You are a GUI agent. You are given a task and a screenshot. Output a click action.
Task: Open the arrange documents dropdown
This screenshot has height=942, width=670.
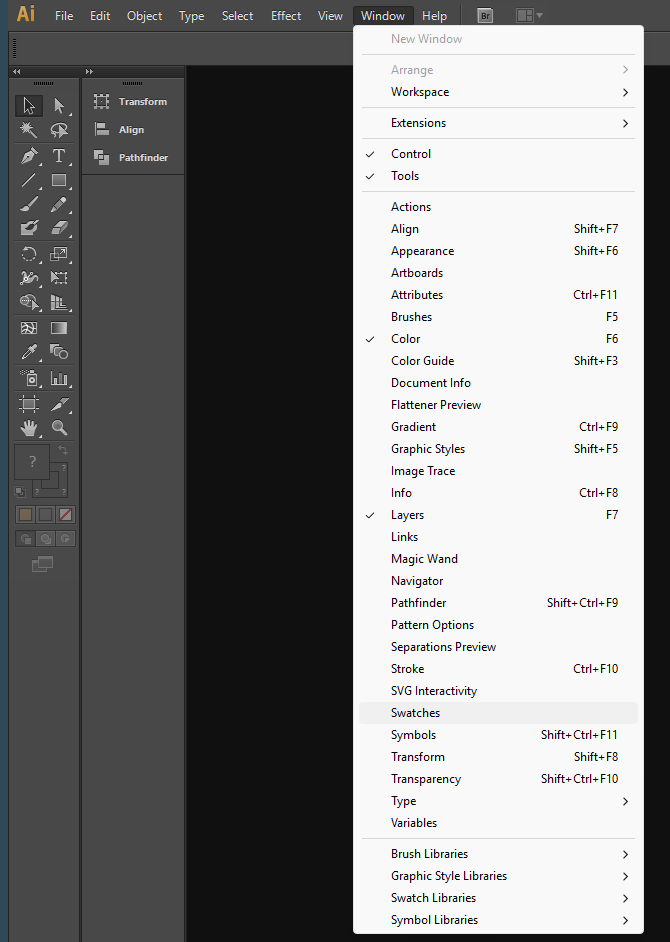pyautogui.click(x=529, y=16)
